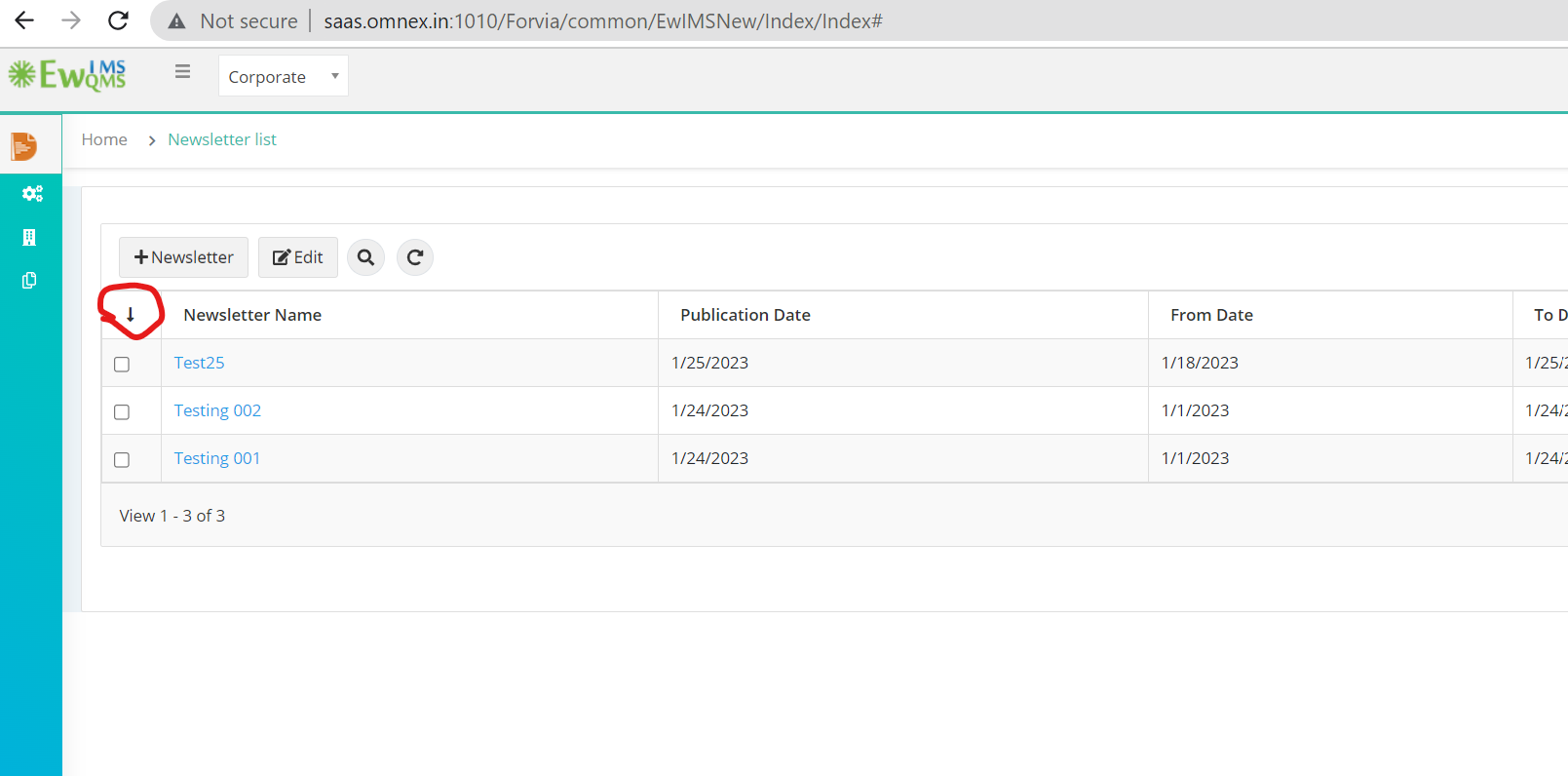The image size is (1568, 776).
Task: Sort by From Date column
Action: click(x=1211, y=315)
